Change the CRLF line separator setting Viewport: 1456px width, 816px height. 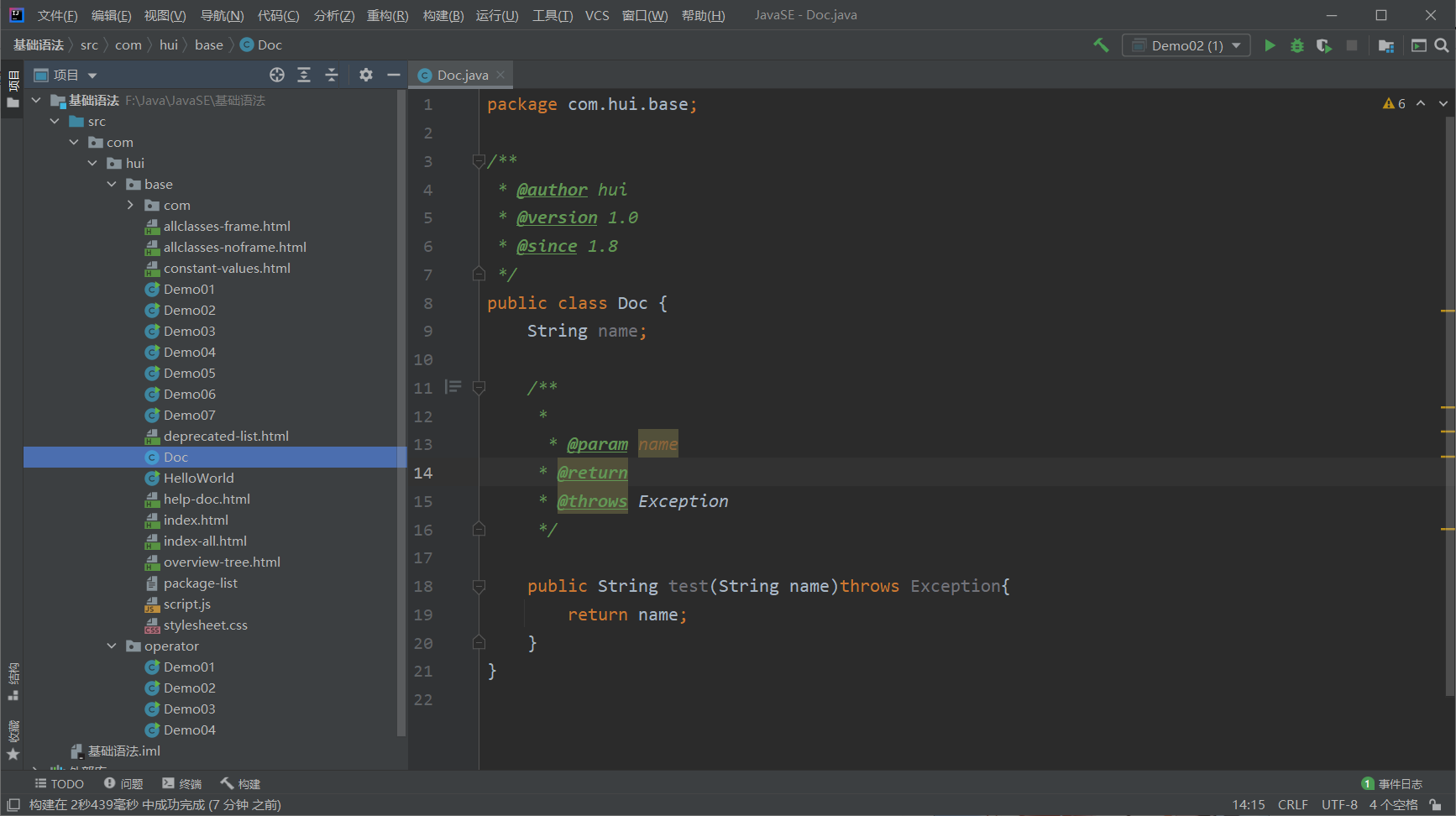tap(1293, 804)
